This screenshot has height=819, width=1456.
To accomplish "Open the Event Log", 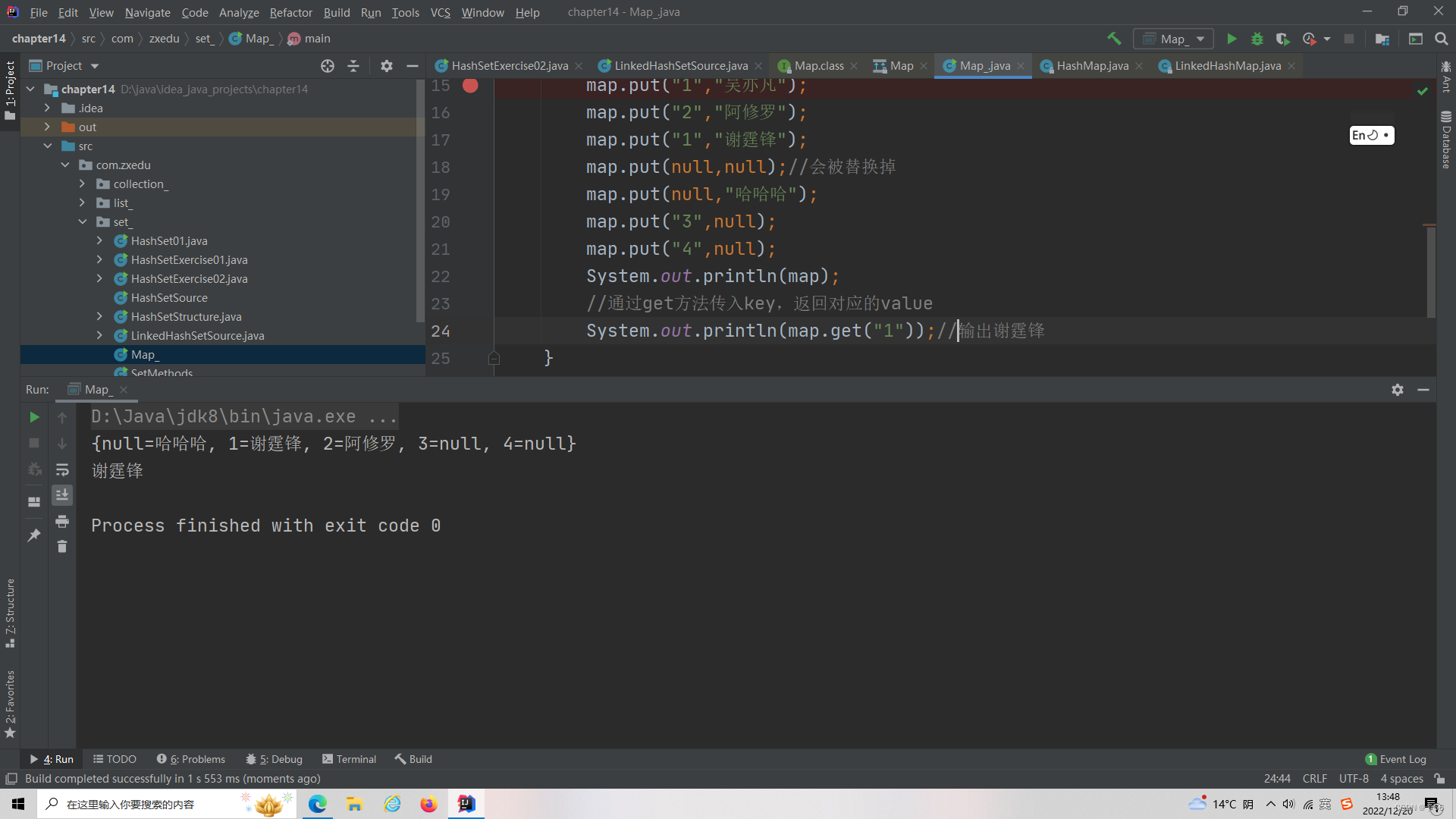I will [1395, 759].
